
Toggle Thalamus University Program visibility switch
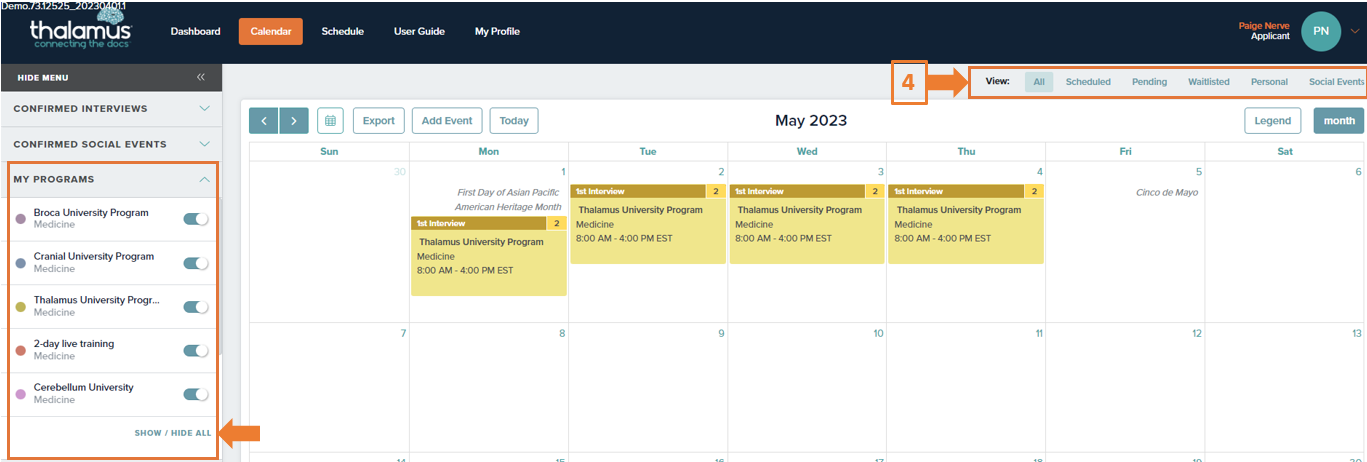196,307
